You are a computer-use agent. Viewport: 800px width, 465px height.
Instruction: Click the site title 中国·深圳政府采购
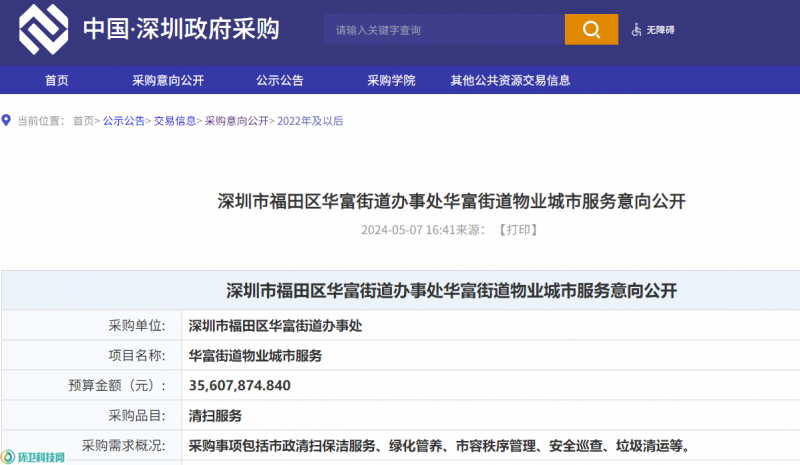pyautogui.click(x=181, y=29)
